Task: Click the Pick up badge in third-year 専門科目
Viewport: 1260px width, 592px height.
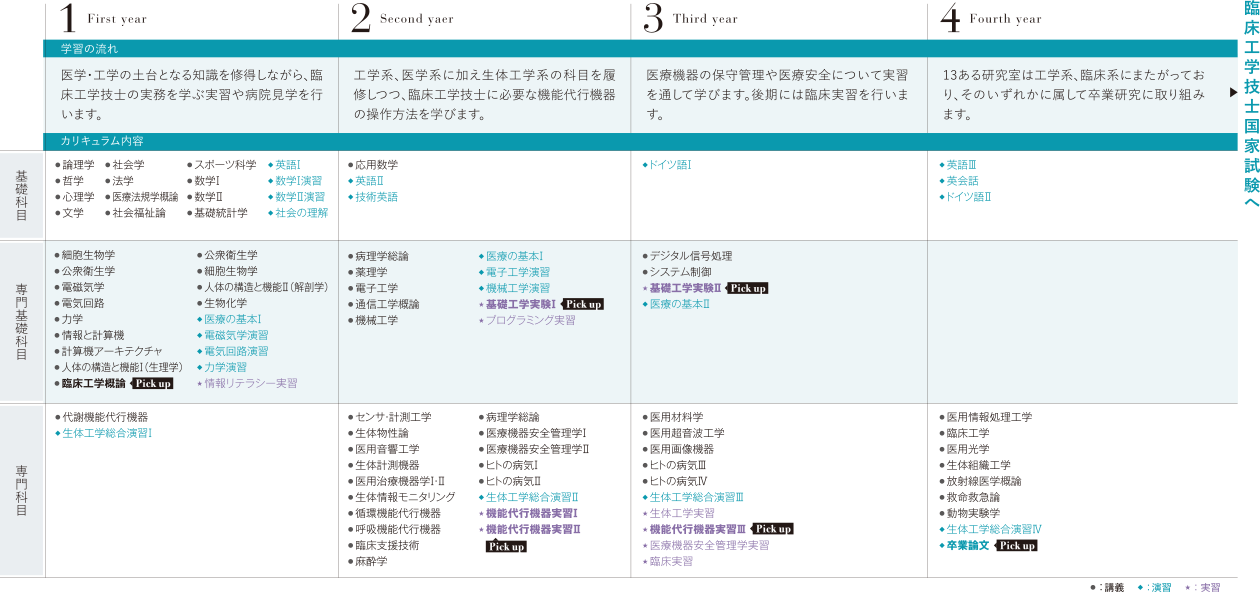Action: (772, 529)
